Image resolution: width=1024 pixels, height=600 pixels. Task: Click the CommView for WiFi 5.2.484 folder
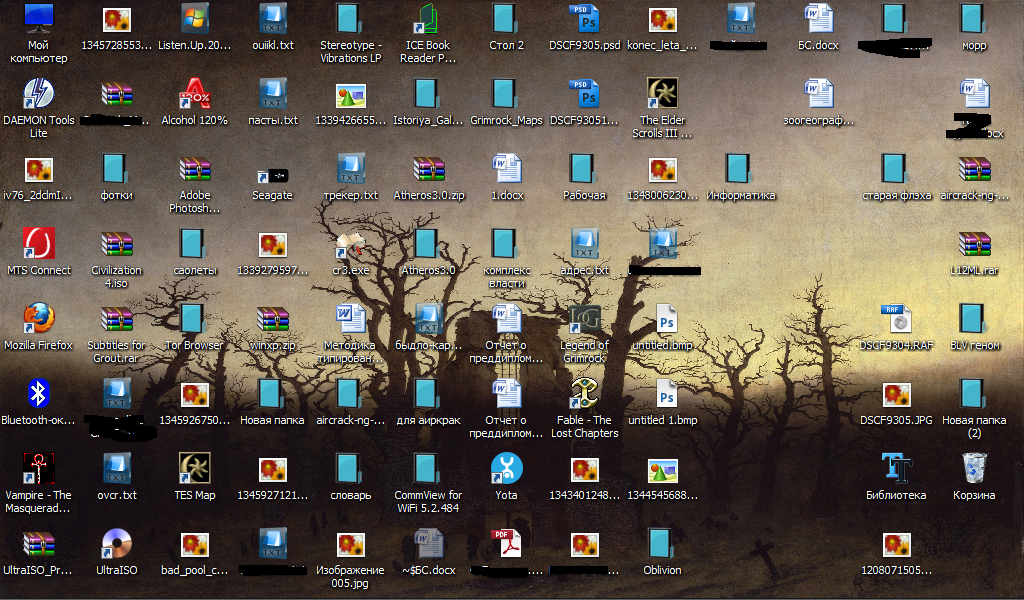[x=428, y=469]
